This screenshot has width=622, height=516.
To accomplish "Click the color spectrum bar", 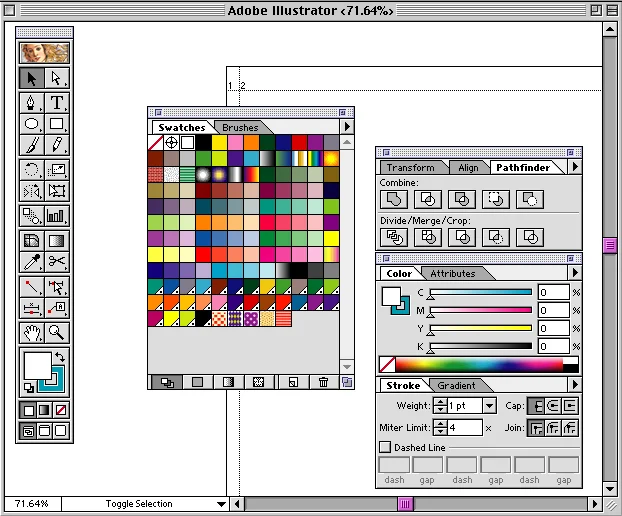I will coord(479,364).
